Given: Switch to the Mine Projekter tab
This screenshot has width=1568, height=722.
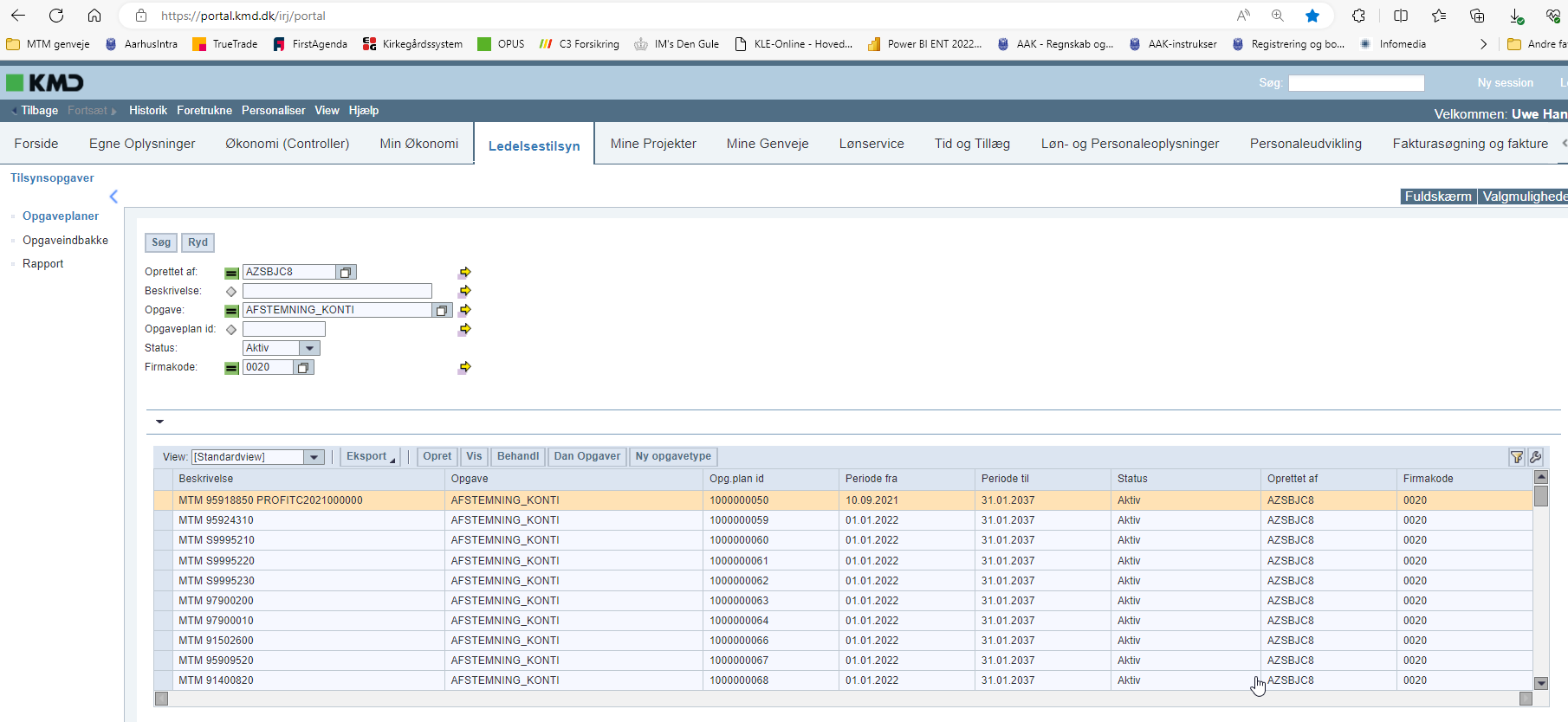Looking at the screenshot, I should click(x=653, y=144).
